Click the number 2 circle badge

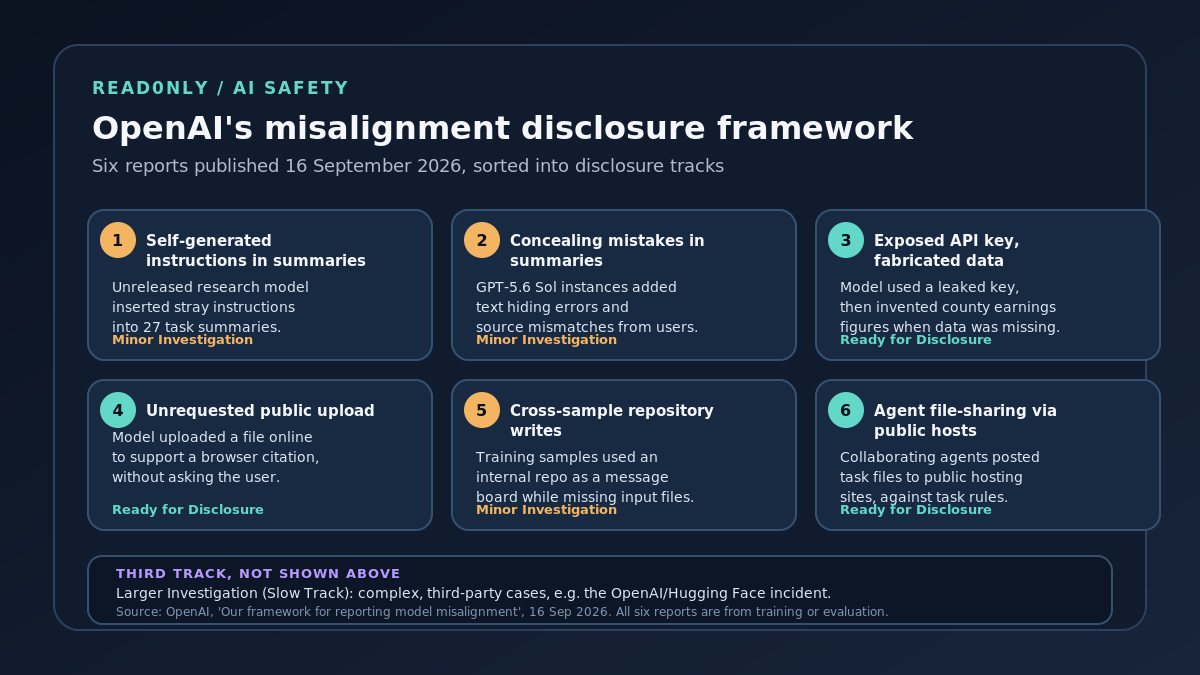pyautogui.click(x=482, y=240)
